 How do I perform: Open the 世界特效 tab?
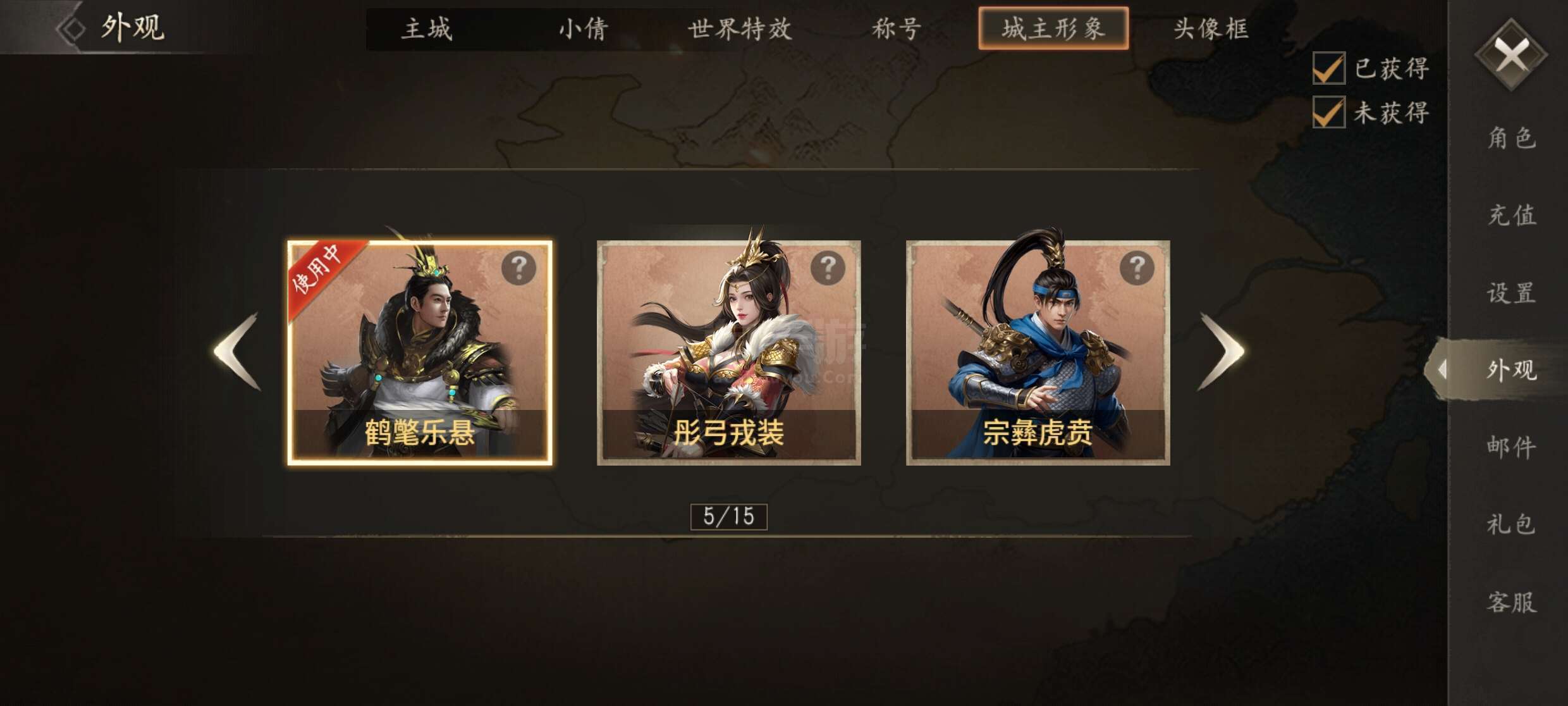coord(740,28)
